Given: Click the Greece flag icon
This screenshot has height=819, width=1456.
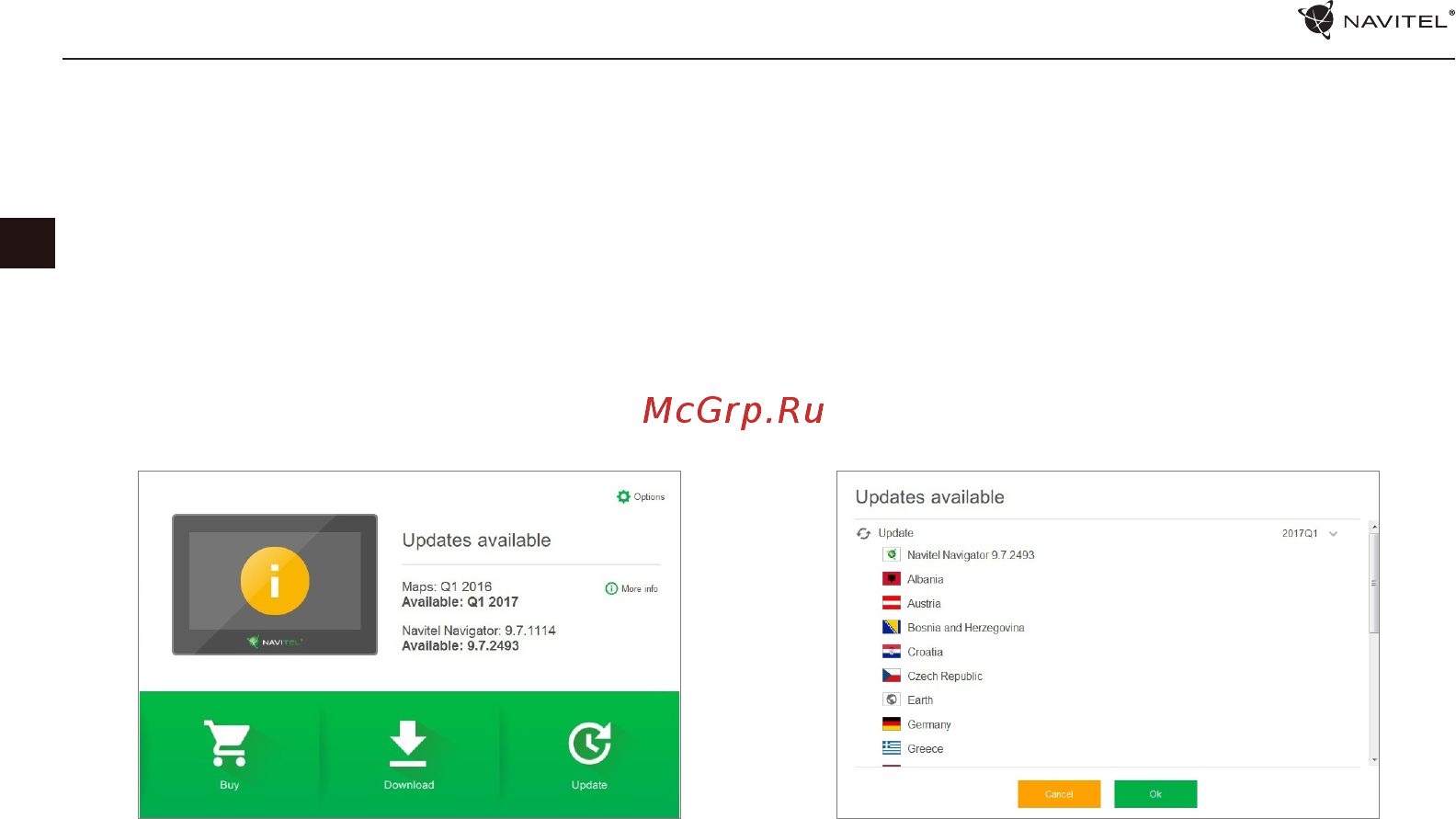Looking at the screenshot, I should click(x=892, y=748).
